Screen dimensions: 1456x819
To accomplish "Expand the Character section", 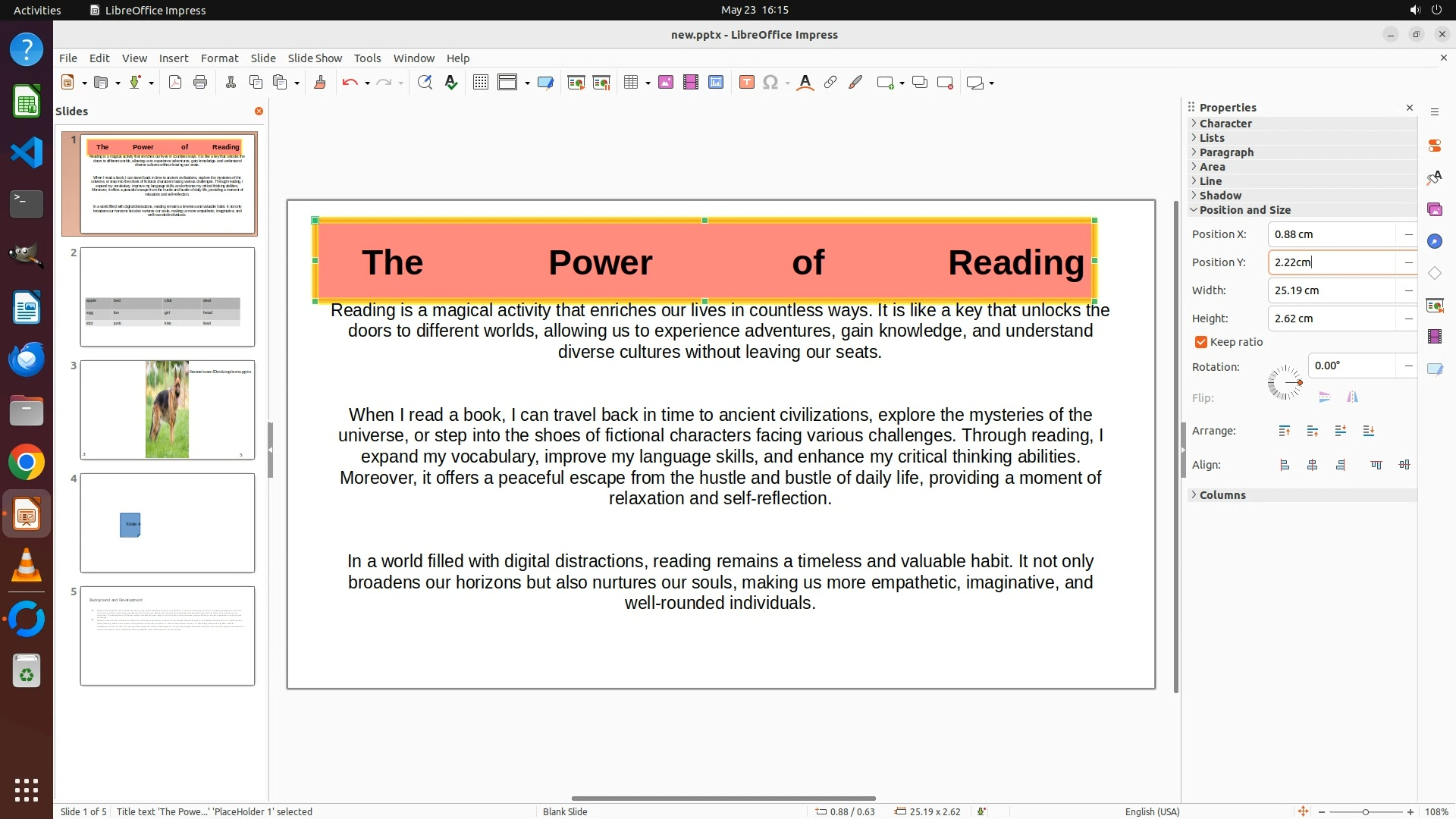I will pos(1225,124).
